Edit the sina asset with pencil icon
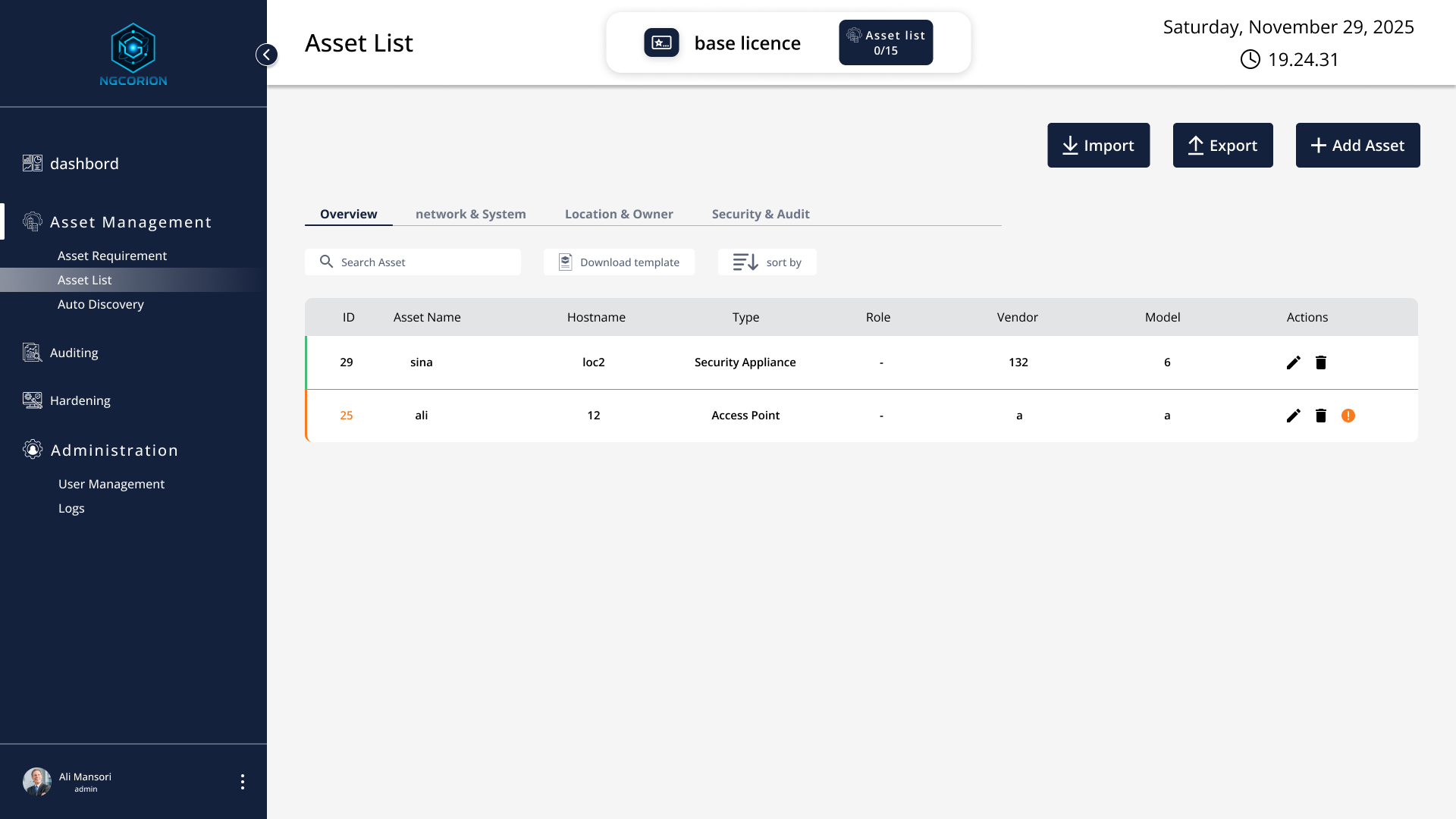 tap(1294, 362)
